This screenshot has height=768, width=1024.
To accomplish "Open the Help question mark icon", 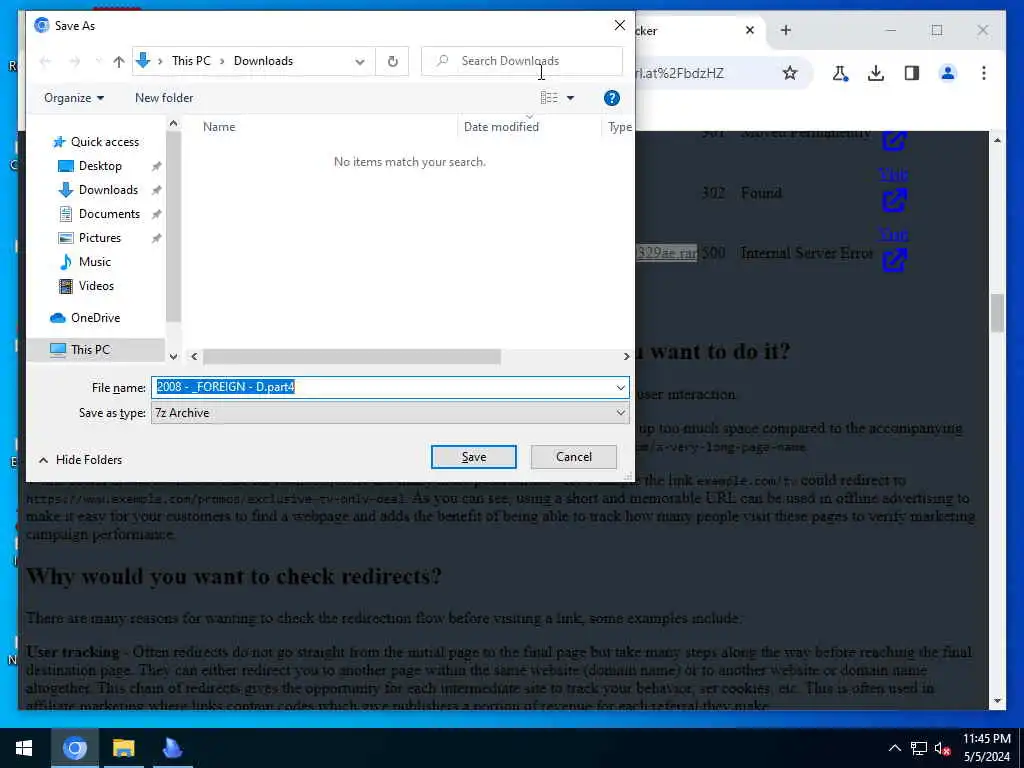I will click(611, 98).
